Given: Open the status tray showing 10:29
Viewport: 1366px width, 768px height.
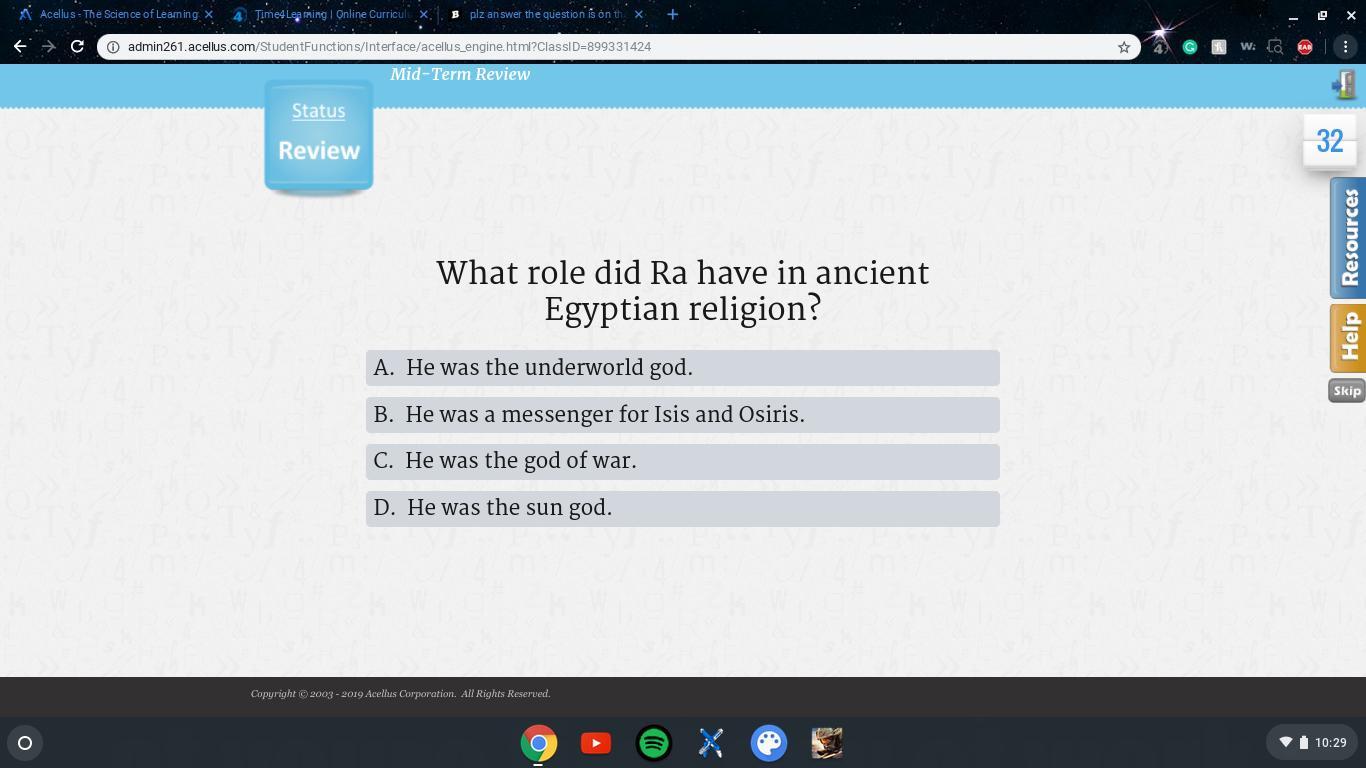Looking at the screenshot, I should coord(1313,743).
